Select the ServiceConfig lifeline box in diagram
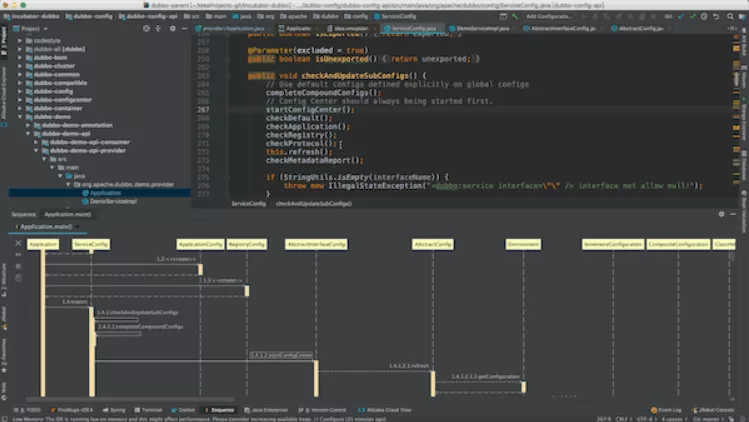Image resolution: width=749 pixels, height=422 pixels. click(x=90, y=244)
